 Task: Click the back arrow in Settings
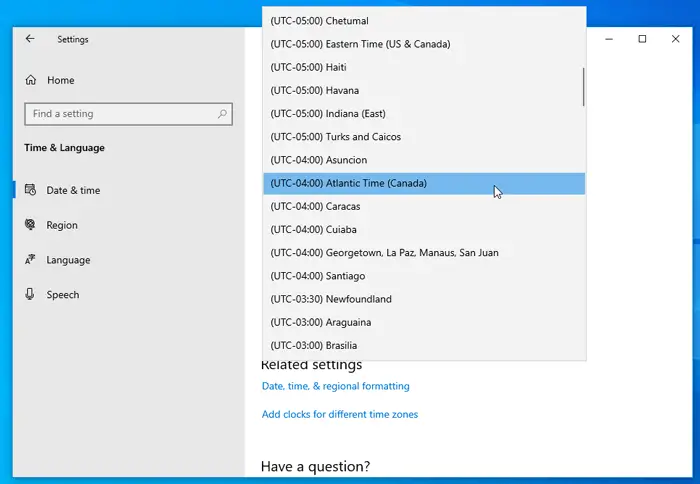tap(30, 39)
